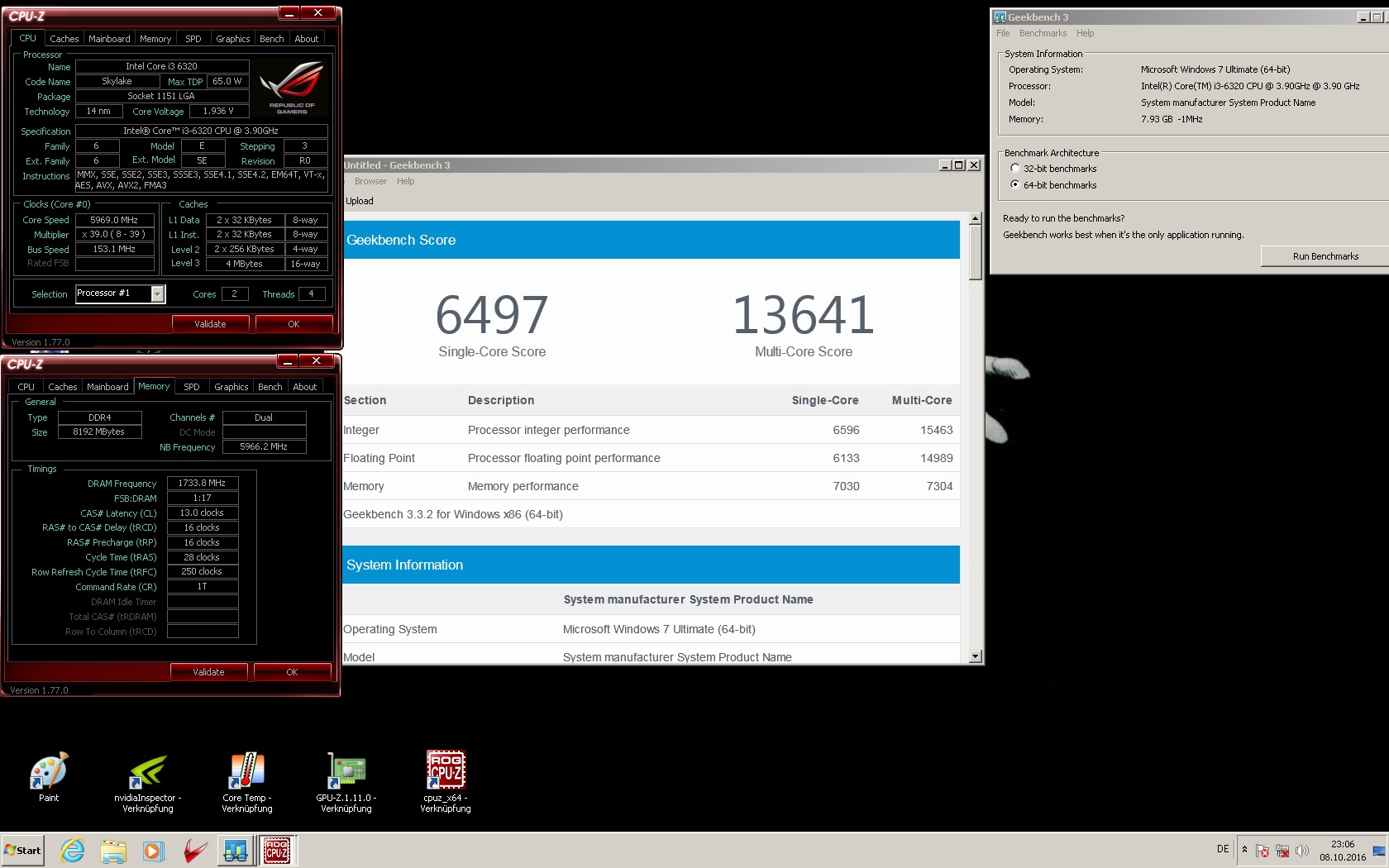This screenshot has height=868, width=1389.
Task: Open Geekbench 3 Help menu
Action: click(x=1085, y=34)
